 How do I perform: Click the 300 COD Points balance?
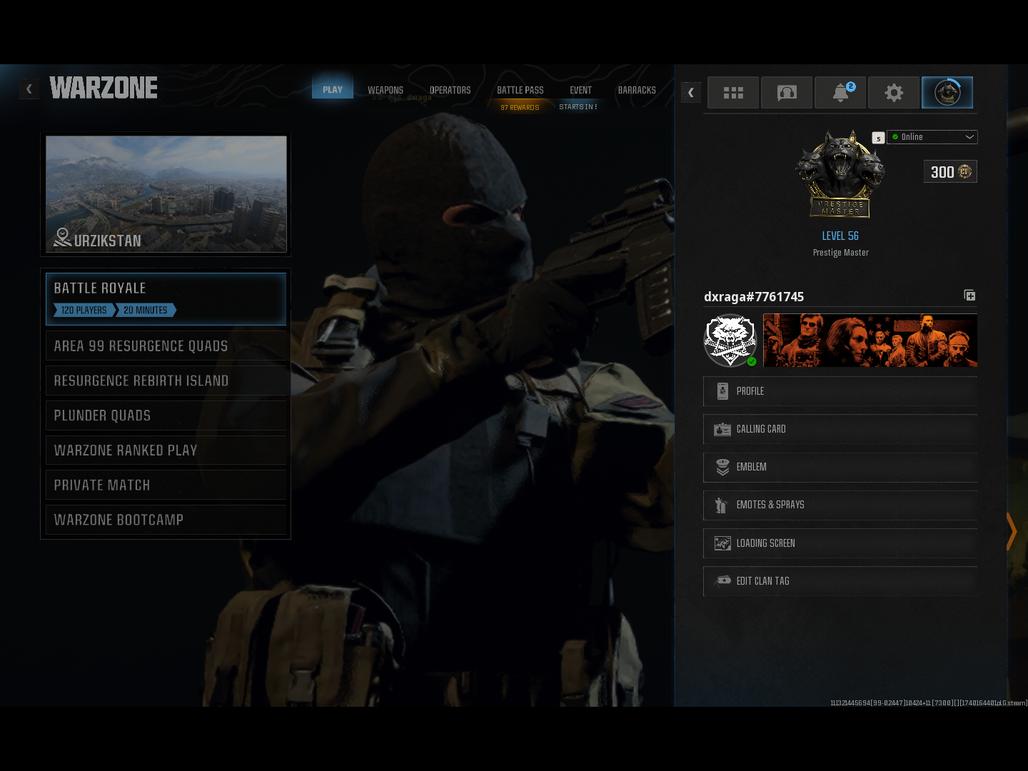tap(950, 172)
